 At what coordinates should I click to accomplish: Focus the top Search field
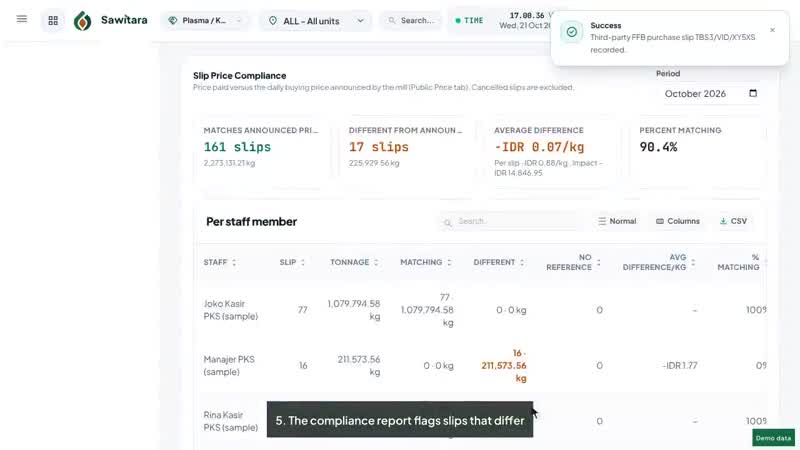coord(412,20)
